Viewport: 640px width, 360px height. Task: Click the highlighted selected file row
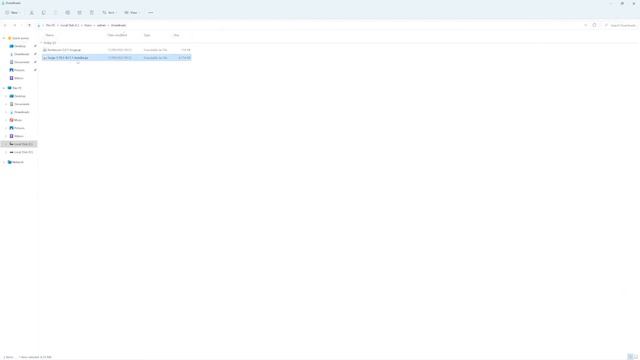tap(116, 58)
